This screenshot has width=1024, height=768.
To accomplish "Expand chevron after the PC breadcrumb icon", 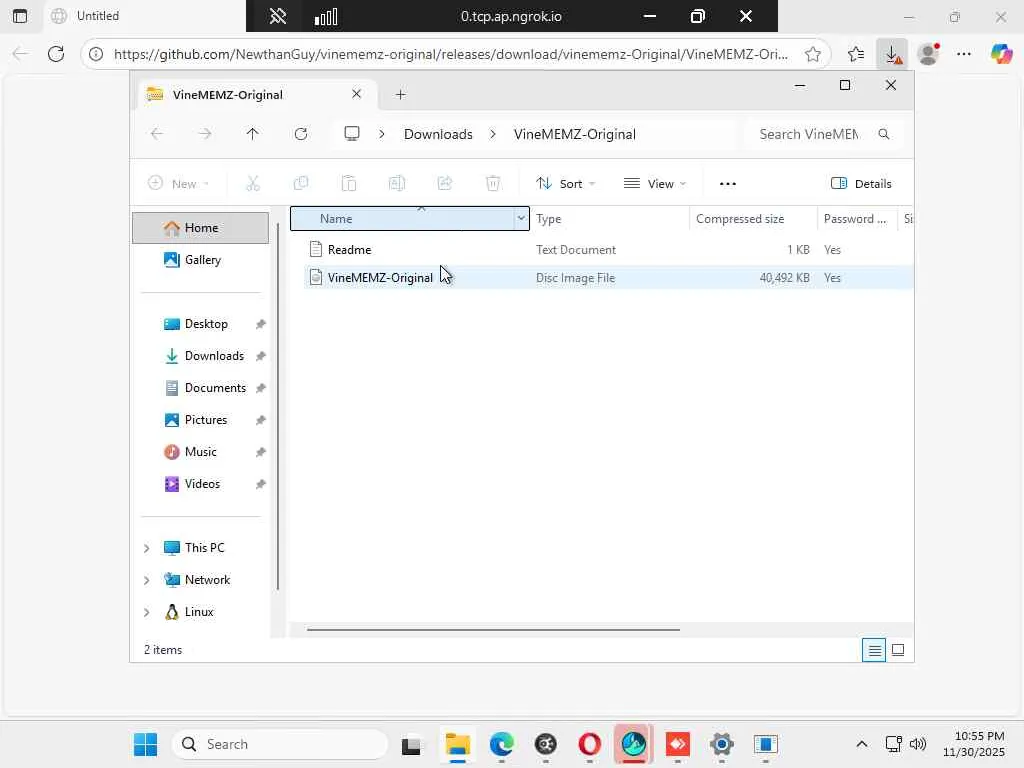I will click(382, 134).
